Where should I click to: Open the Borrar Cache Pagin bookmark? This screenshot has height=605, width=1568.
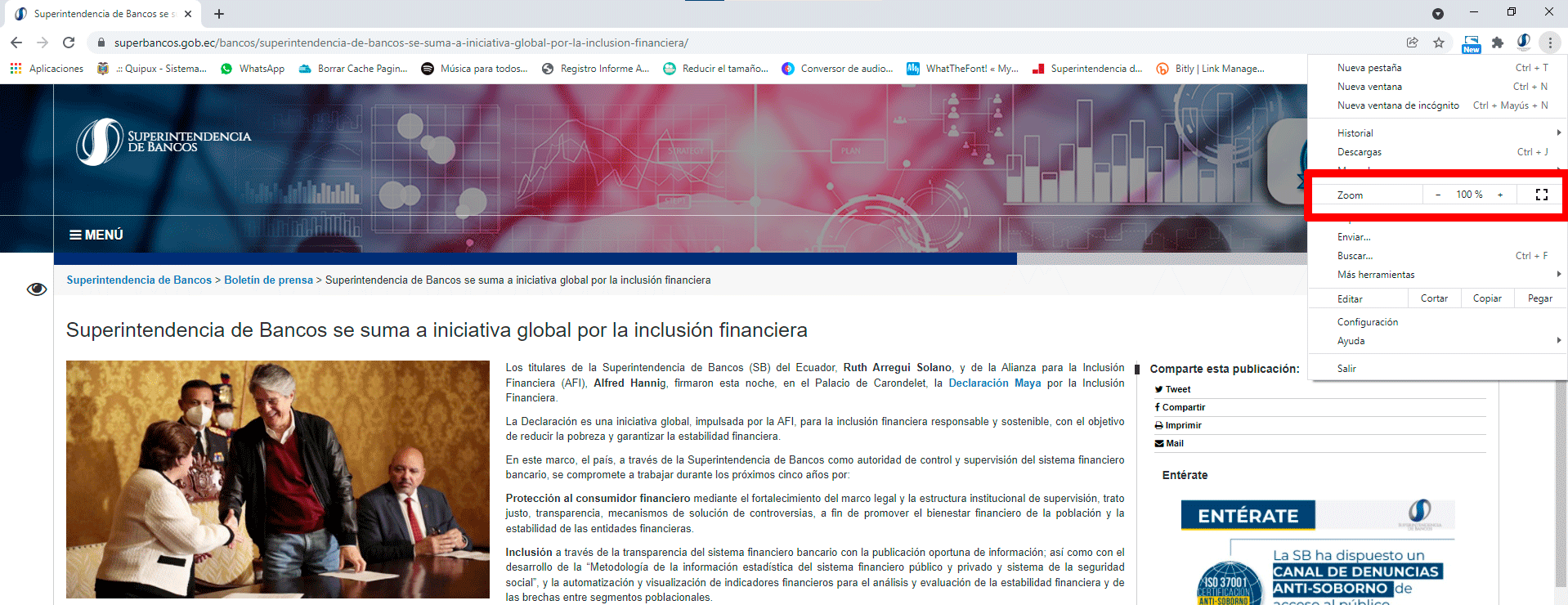click(x=353, y=69)
